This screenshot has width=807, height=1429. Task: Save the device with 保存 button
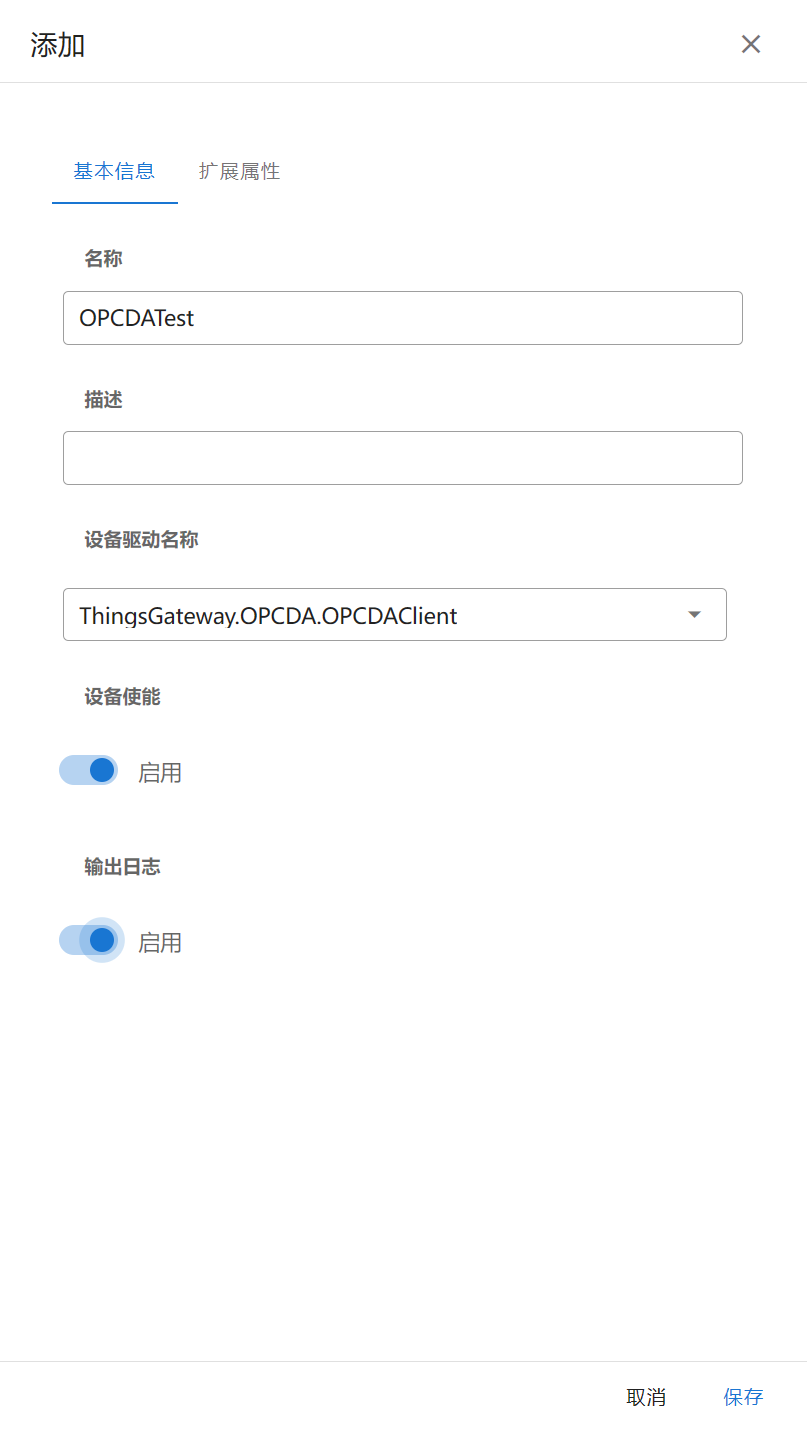[x=743, y=1397]
